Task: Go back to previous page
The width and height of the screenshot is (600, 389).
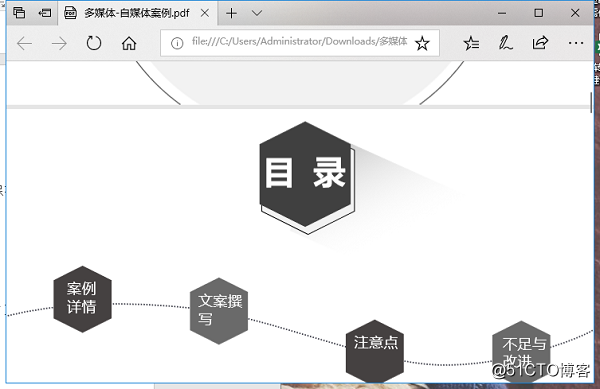Action: click(24, 43)
